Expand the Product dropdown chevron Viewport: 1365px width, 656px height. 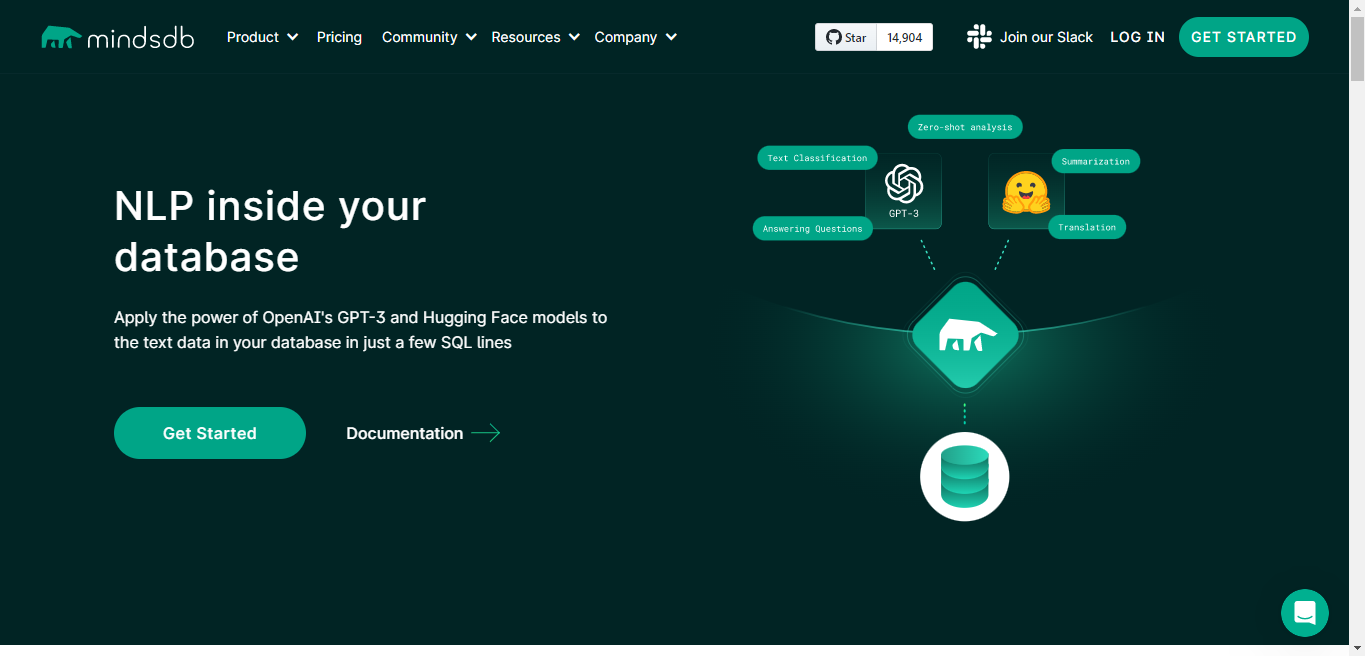293,37
